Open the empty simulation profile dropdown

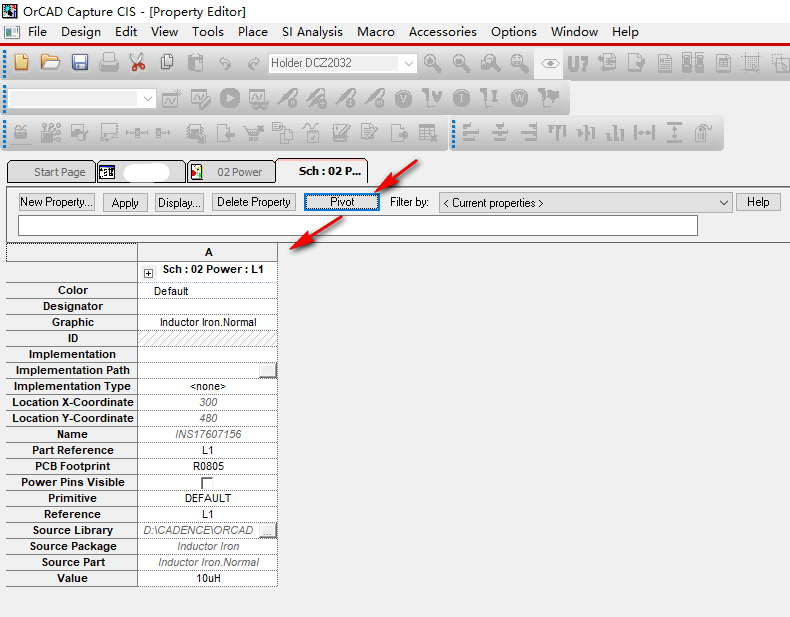click(148, 98)
